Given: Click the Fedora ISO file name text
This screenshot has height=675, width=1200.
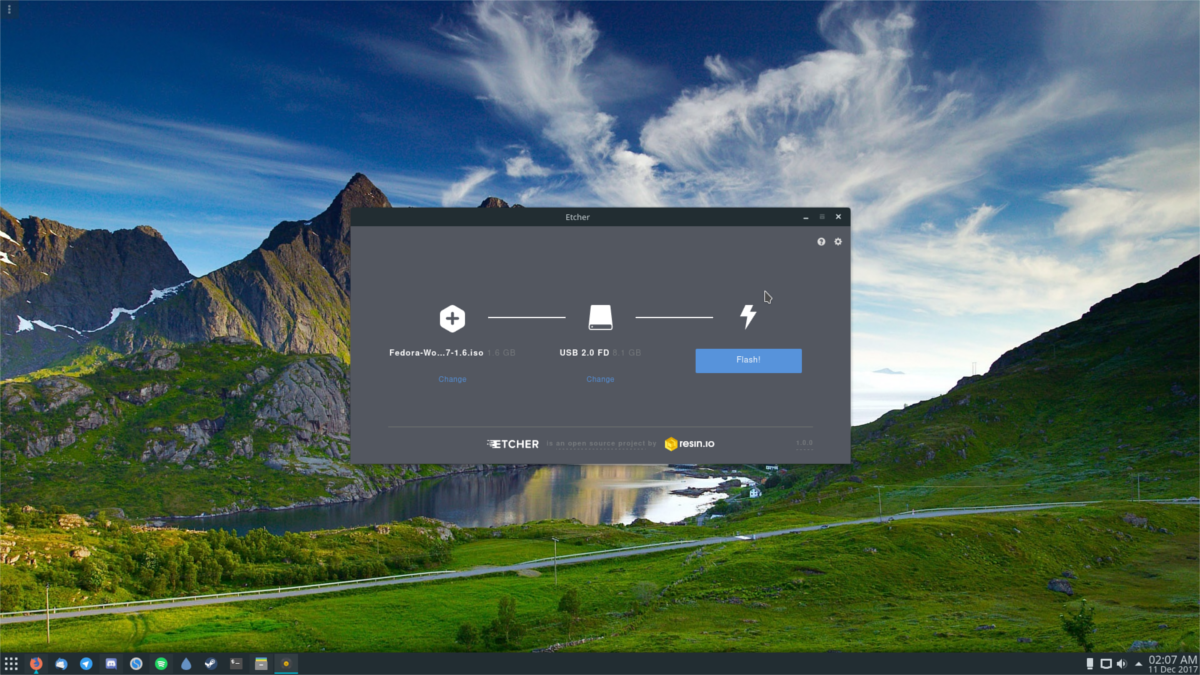Looking at the screenshot, I should 437,352.
